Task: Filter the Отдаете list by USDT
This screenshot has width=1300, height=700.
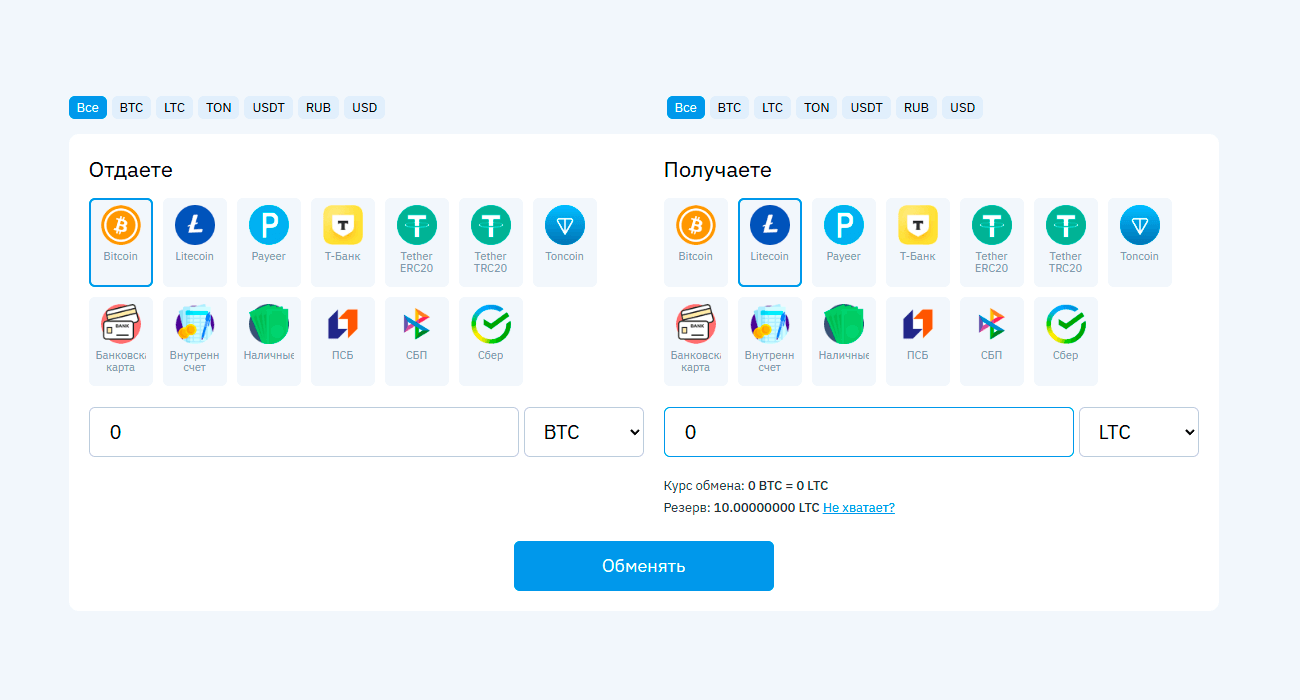Action: tap(269, 108)
